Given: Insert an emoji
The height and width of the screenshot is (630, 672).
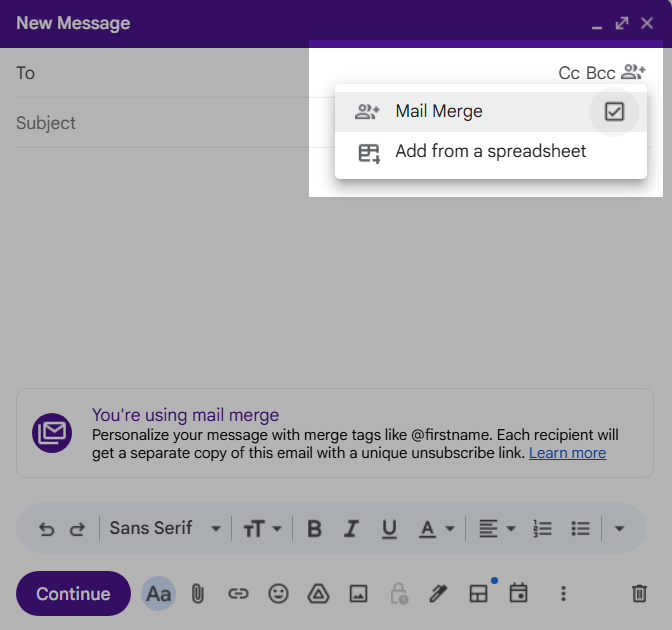Looking at the screenshot, I should (x=278, y=594).
